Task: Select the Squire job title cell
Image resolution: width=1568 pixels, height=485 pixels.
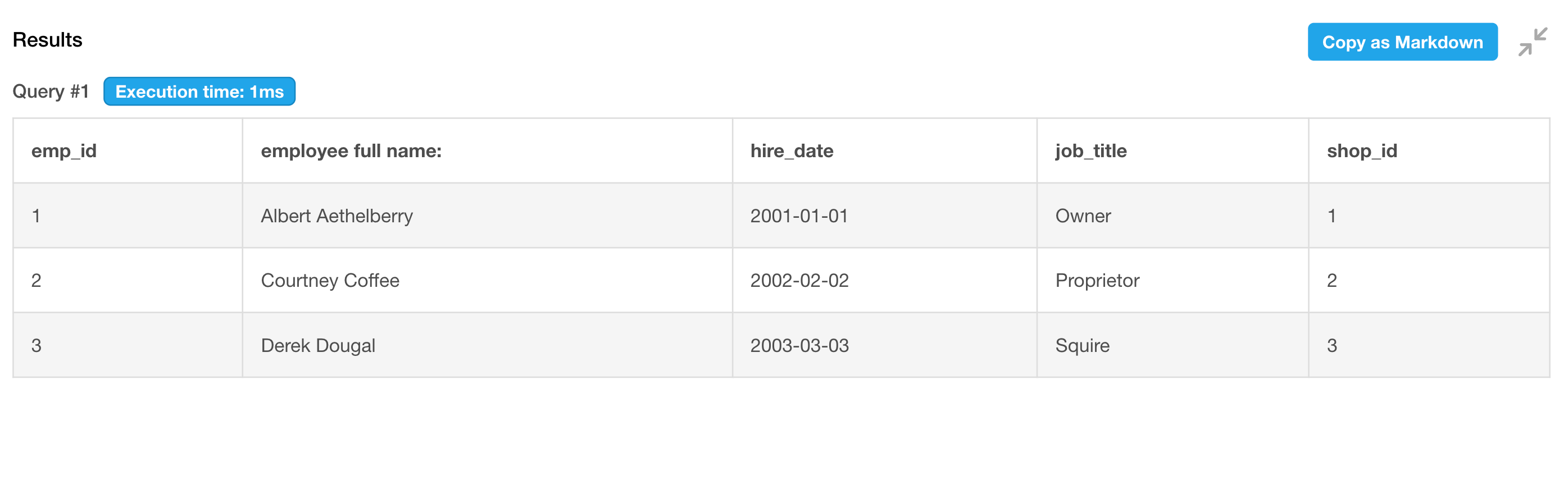Action: pos(1172,346)
